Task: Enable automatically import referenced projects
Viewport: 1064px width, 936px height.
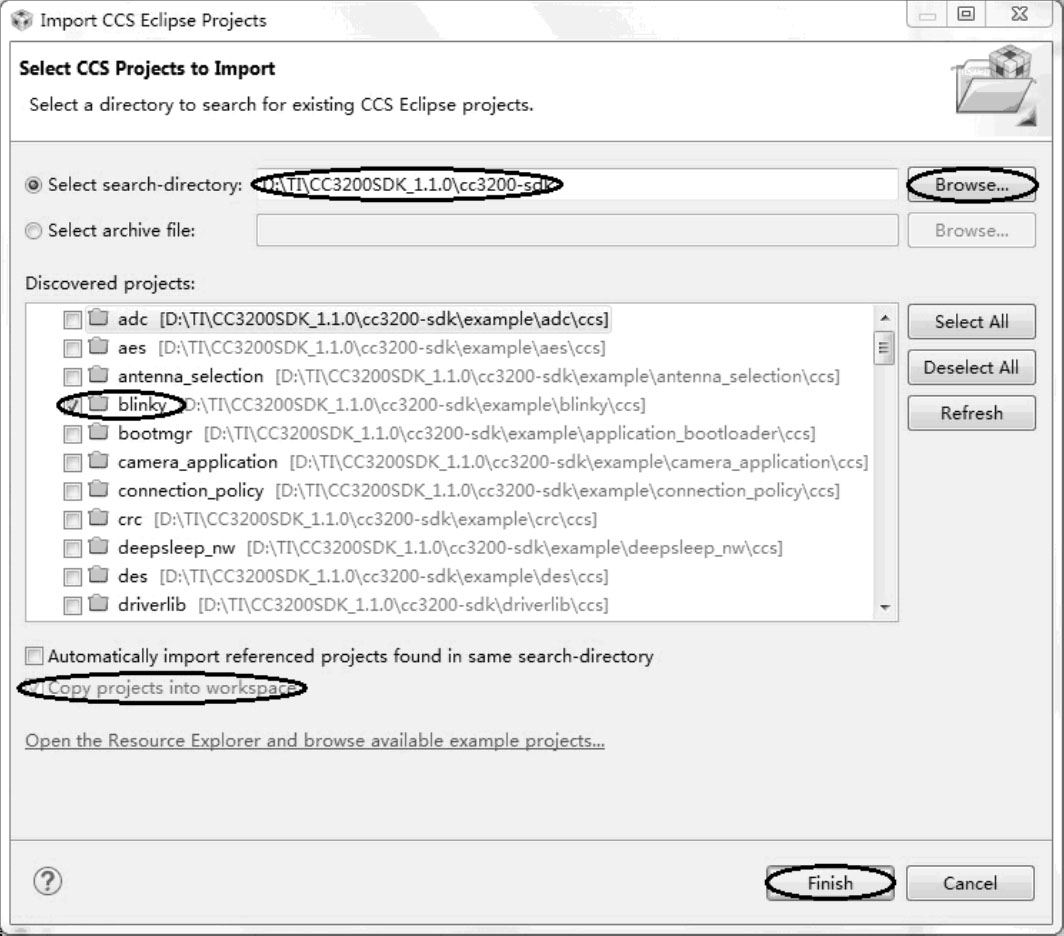Action: point(34,656)
